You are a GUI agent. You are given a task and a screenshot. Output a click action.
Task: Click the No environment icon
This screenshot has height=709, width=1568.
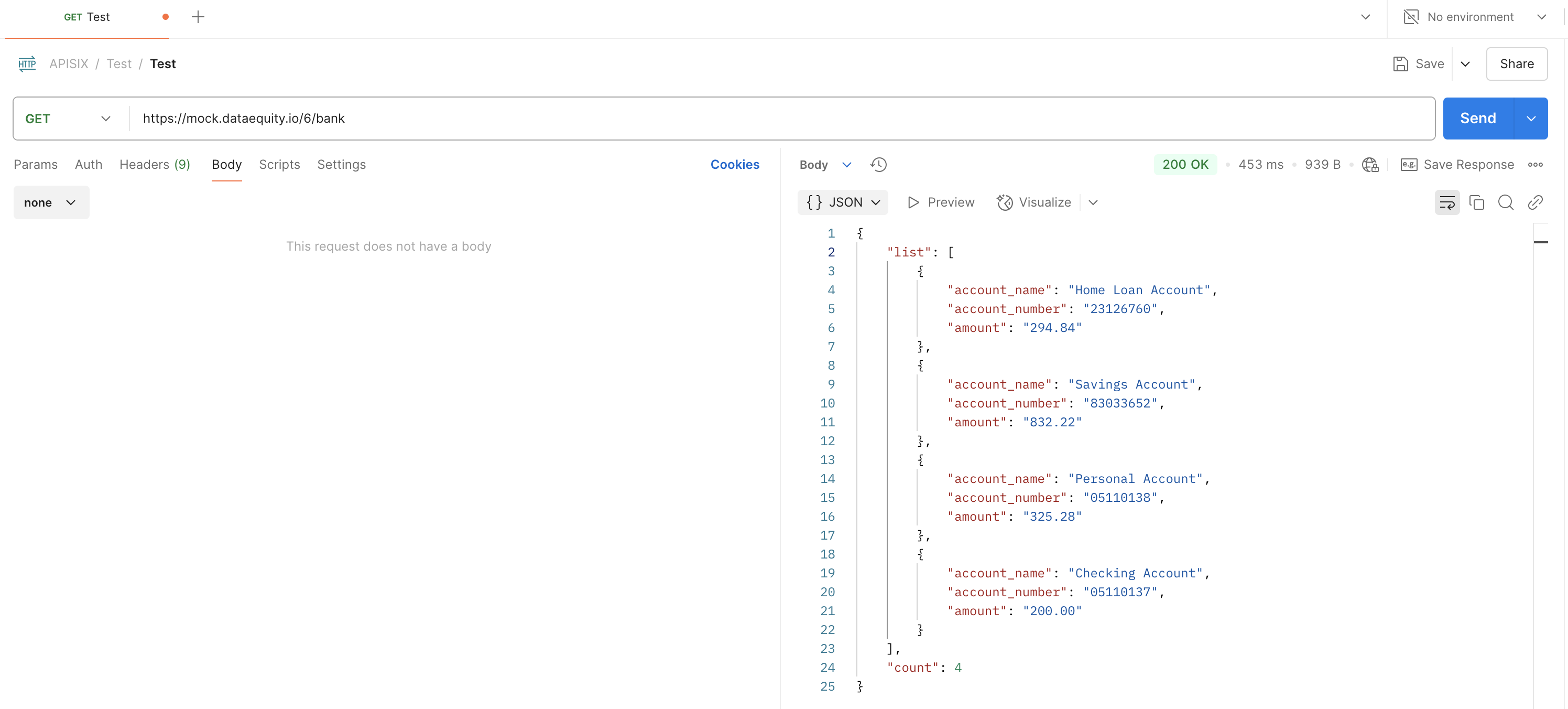tap(1410, 17)
